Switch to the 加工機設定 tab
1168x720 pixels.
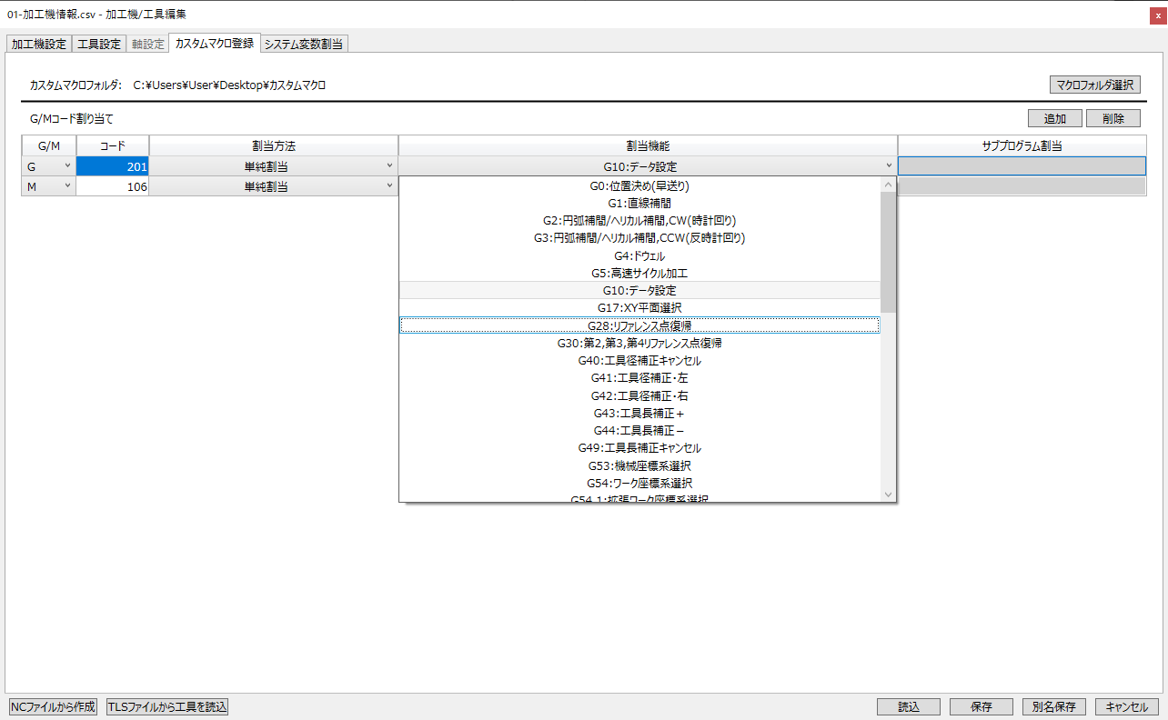point(39,44)
